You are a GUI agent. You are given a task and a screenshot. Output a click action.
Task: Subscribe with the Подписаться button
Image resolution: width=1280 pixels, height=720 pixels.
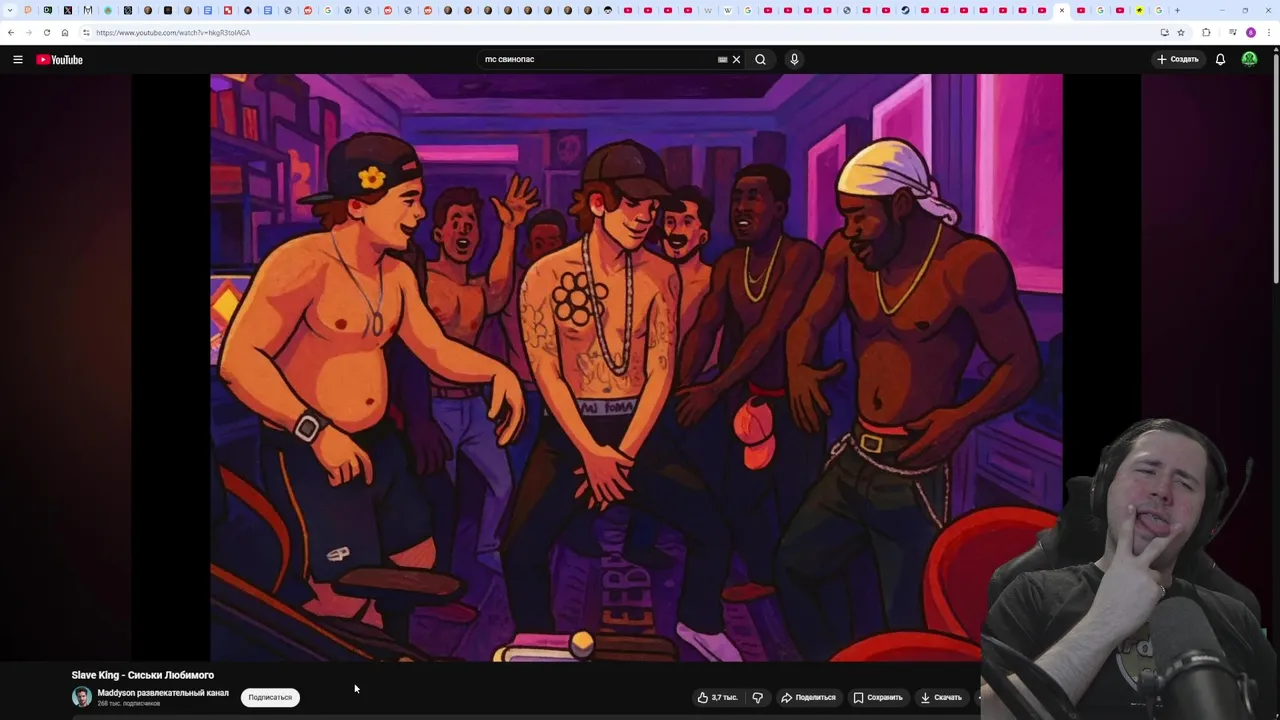[270, 697]
